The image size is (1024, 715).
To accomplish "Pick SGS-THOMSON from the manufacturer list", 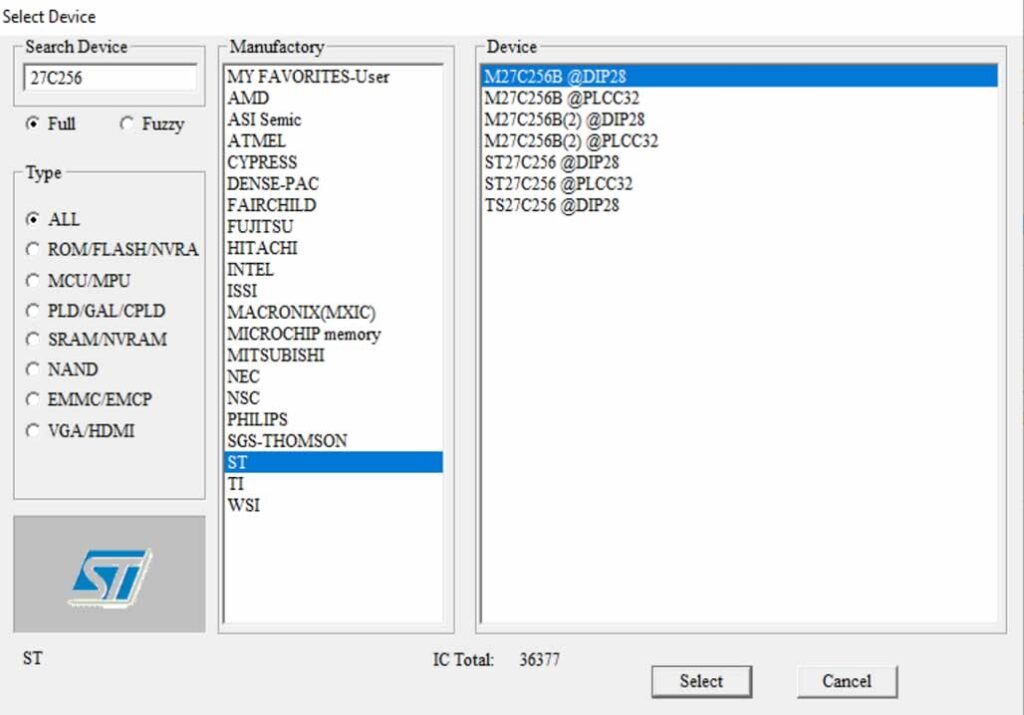I will [x=333, y=441].
